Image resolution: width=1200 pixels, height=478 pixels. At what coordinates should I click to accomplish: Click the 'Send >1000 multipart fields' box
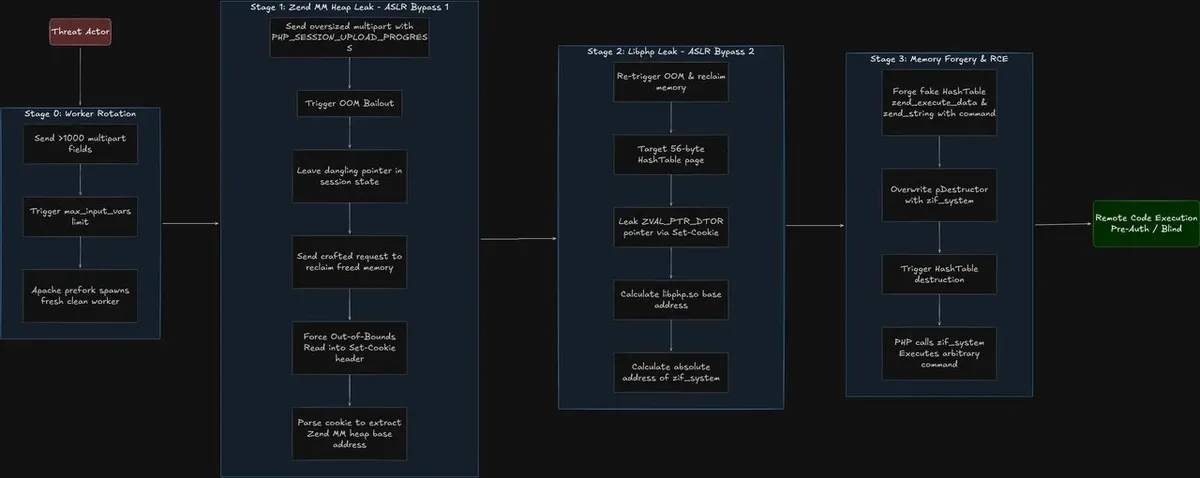[80, 143]
